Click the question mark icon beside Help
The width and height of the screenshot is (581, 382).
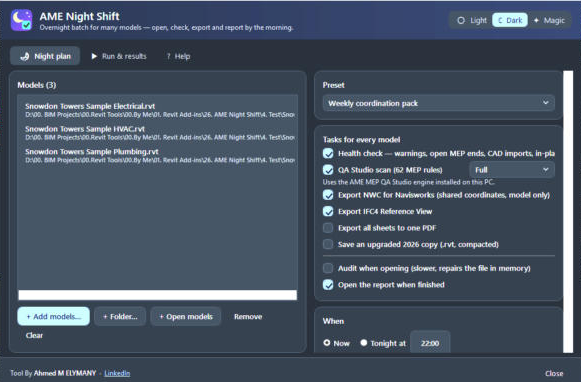[168, 56]
